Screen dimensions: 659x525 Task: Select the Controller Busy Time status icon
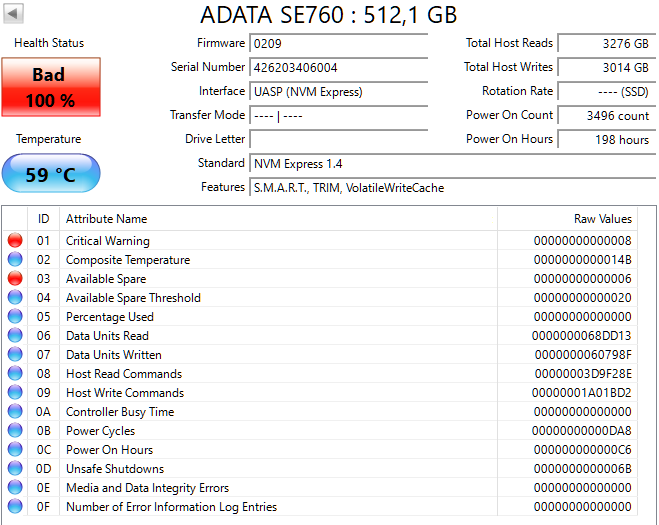tap(15, 411)
